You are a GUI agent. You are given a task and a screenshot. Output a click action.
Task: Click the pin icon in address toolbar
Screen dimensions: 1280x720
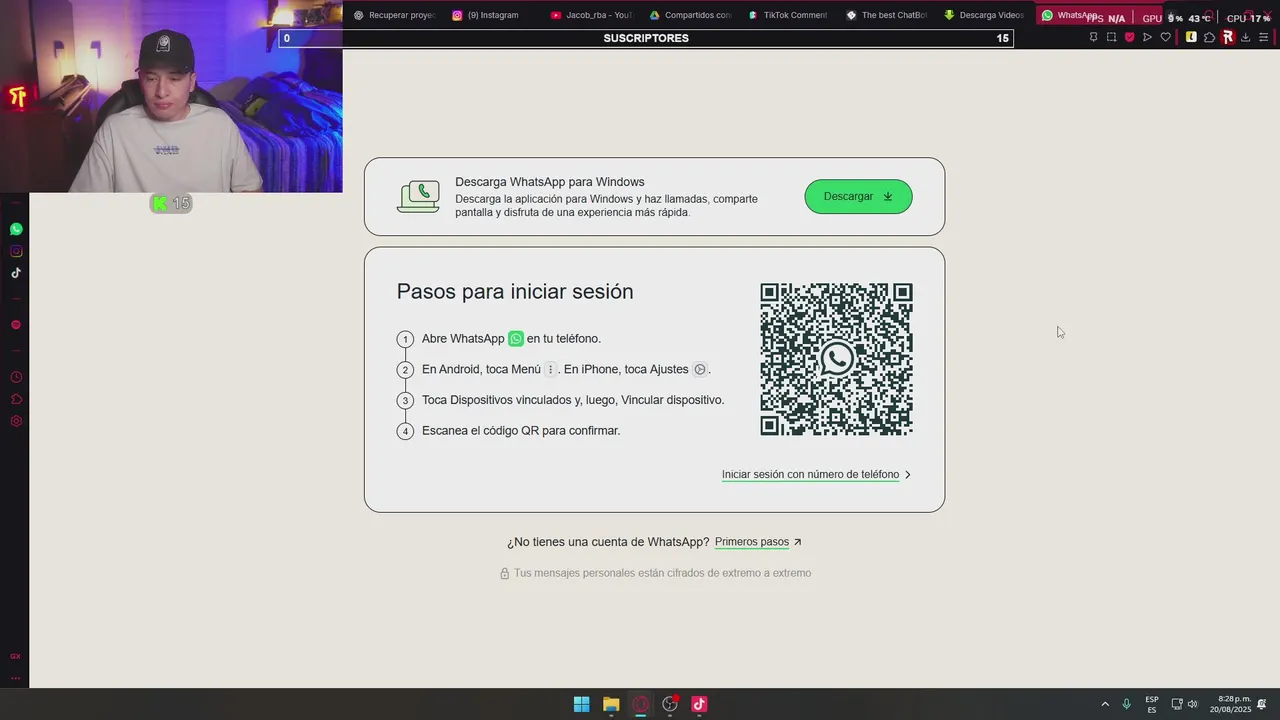point(1093,37)
